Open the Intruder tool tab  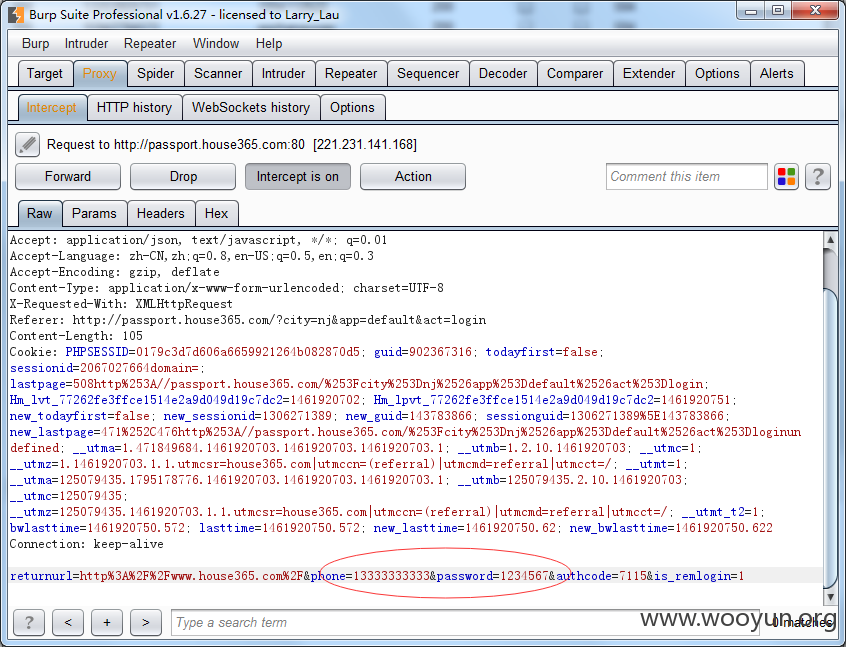pos(283,73)
